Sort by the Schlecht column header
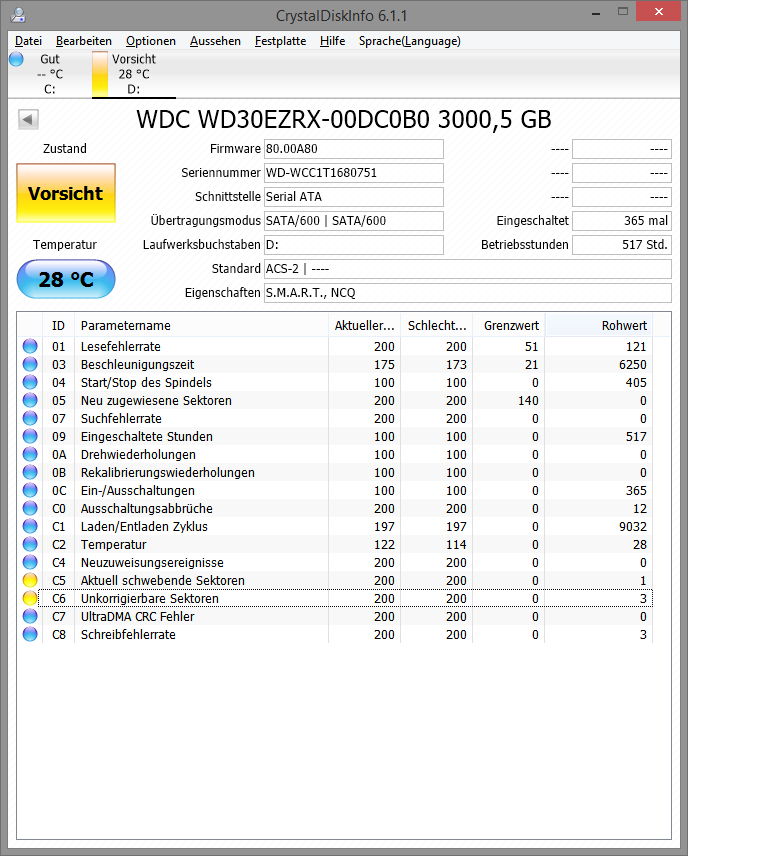The width and height of the screenshot is (758, 856). (x=436, y=325)
